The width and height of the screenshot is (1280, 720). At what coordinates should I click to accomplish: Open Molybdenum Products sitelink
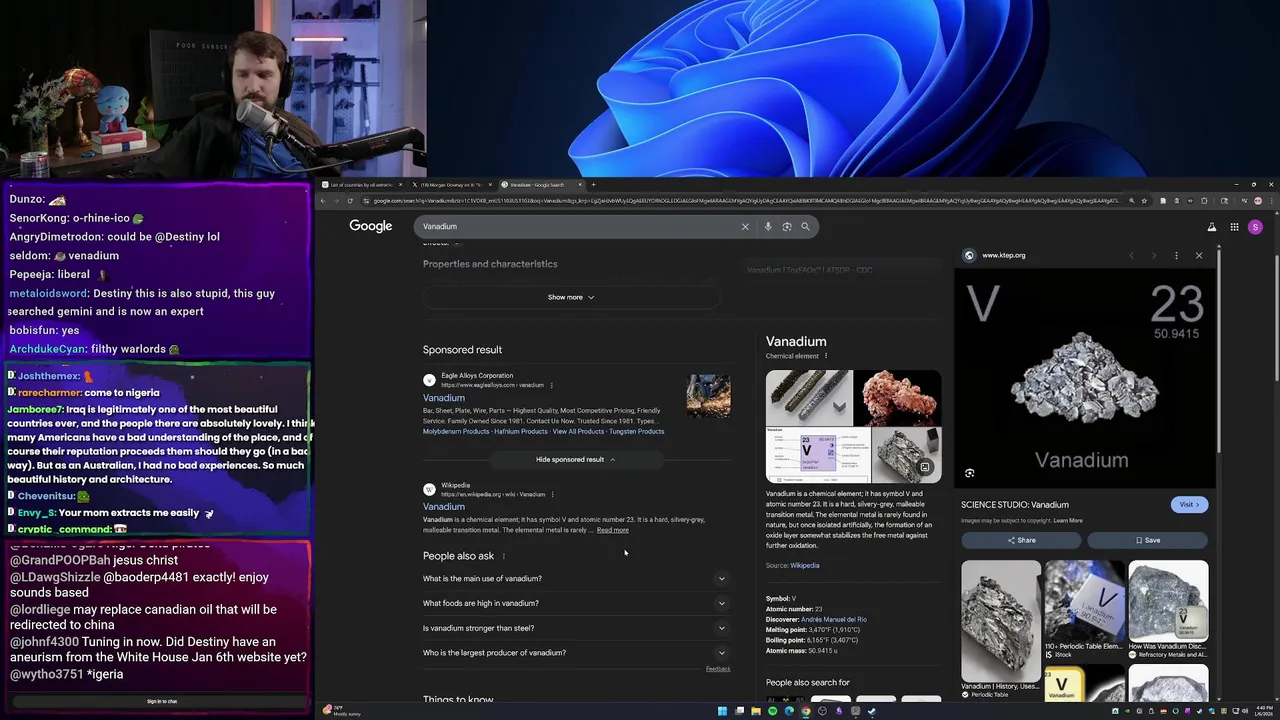click(456, 431)
